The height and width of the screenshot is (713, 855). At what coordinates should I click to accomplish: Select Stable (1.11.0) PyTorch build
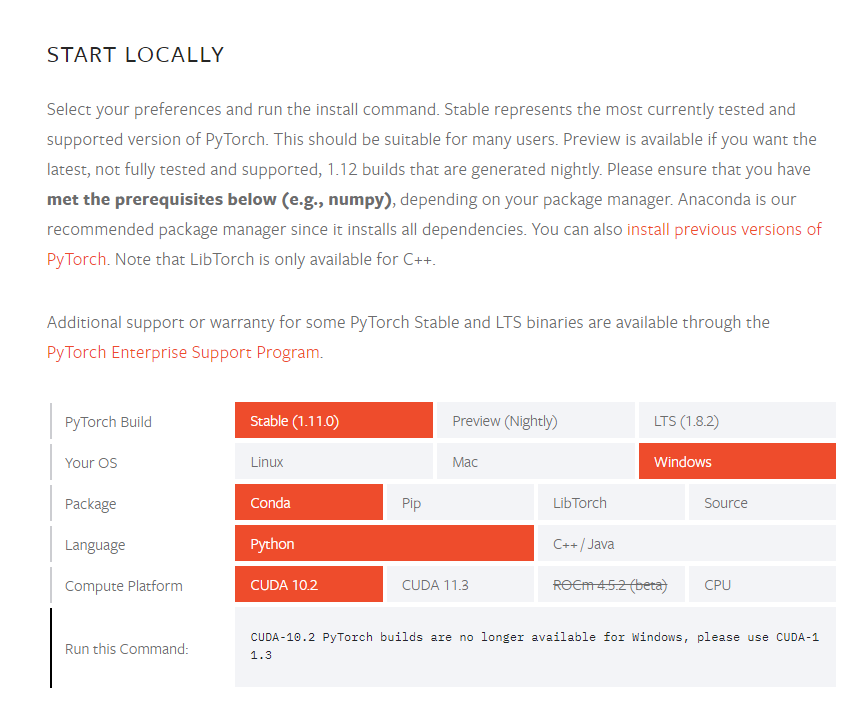coord(334,420)
